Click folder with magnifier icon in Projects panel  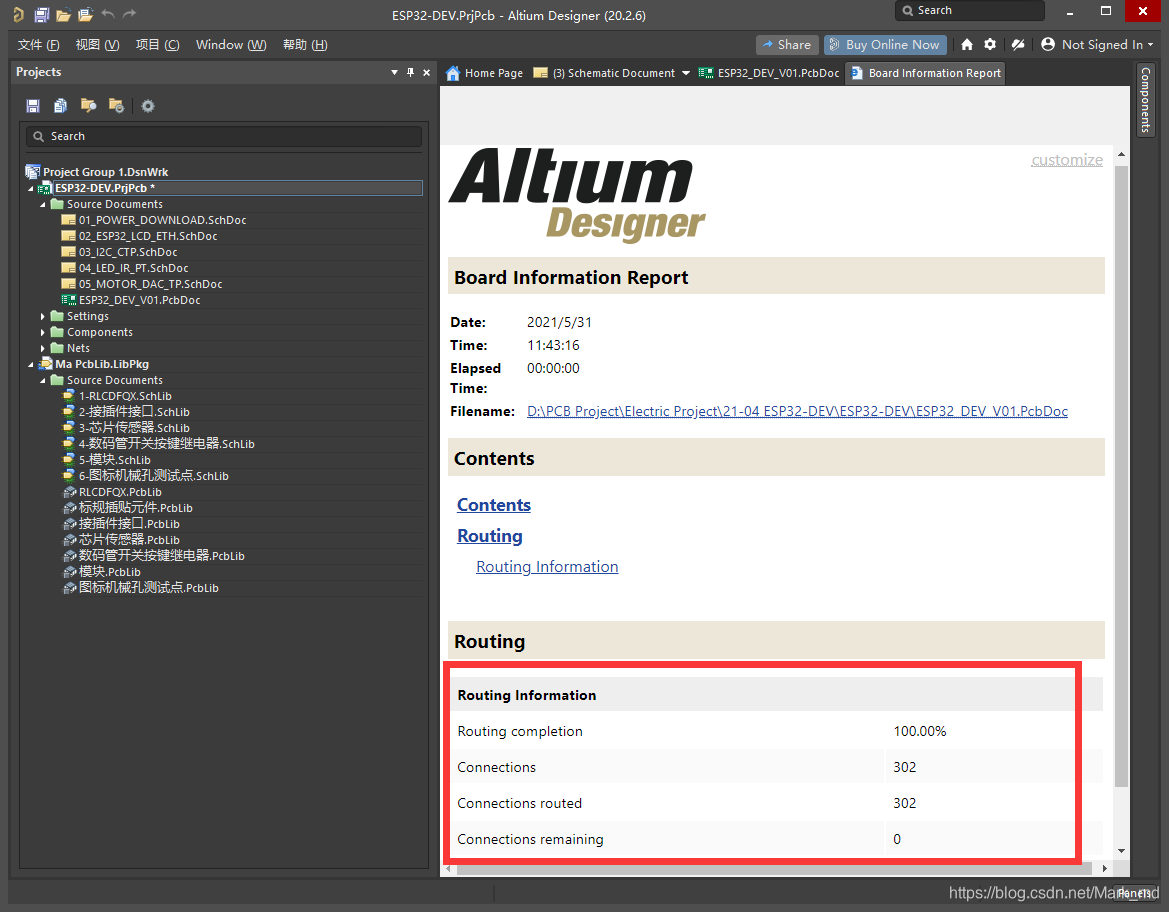coord(88,106)
